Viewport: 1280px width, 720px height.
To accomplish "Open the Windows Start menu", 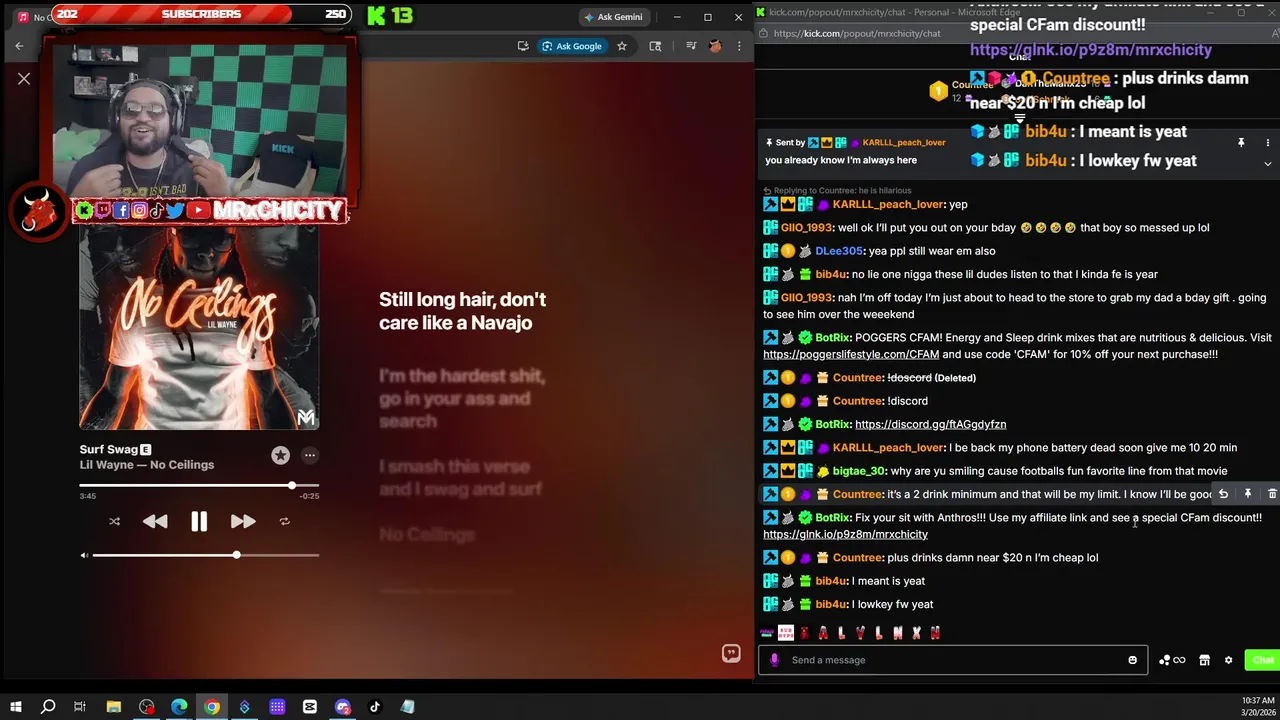I will [15, 707].
